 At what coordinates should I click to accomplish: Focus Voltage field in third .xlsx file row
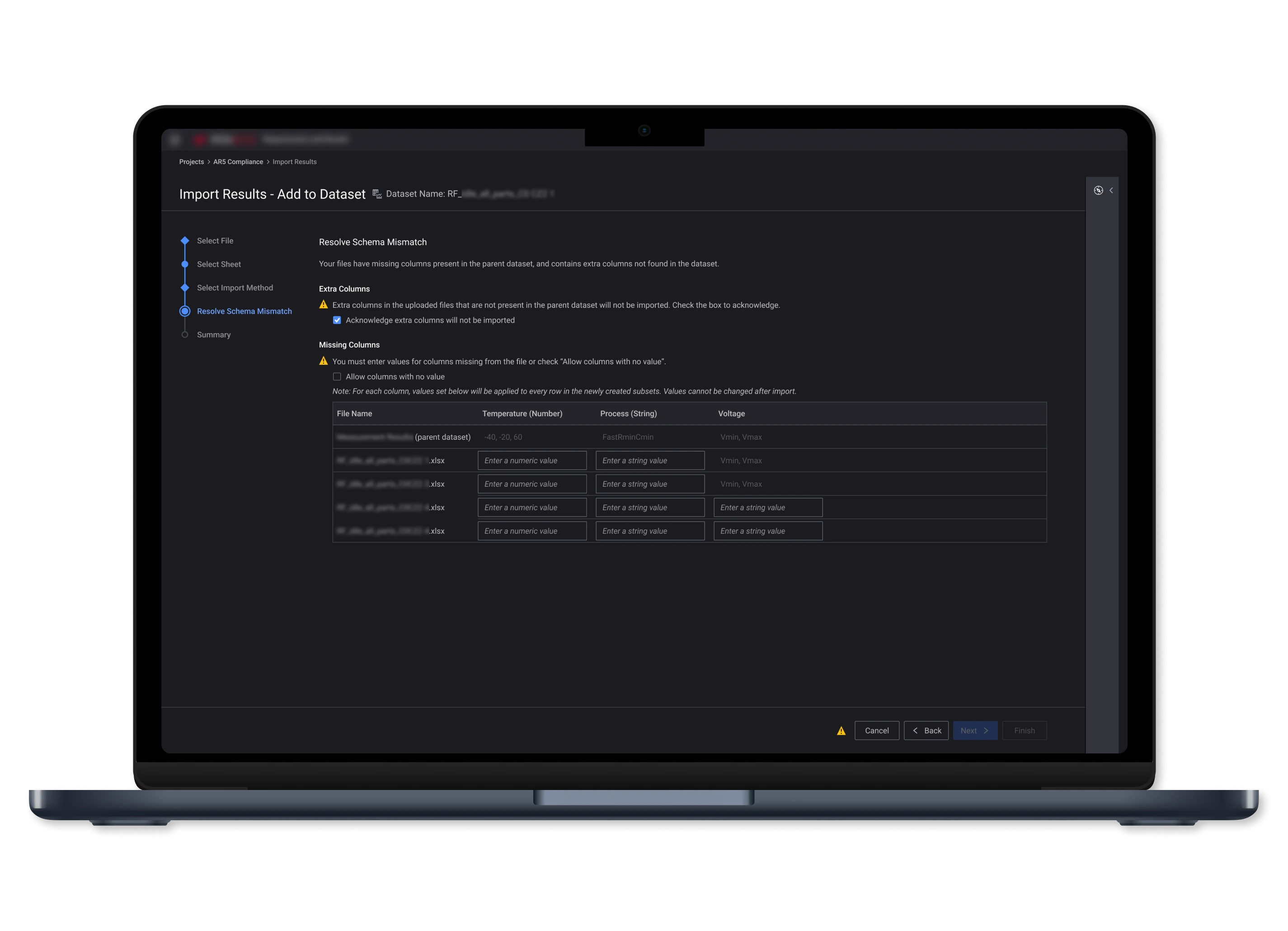768,508
